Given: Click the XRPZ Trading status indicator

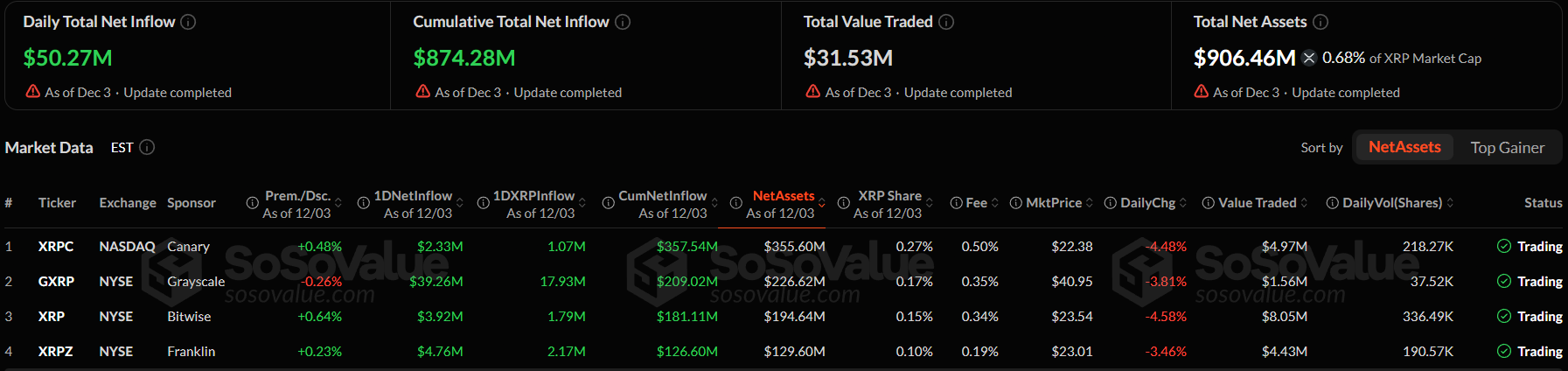Looking at the screenshot, I should pyautogui.click(x=1530, y=352).
